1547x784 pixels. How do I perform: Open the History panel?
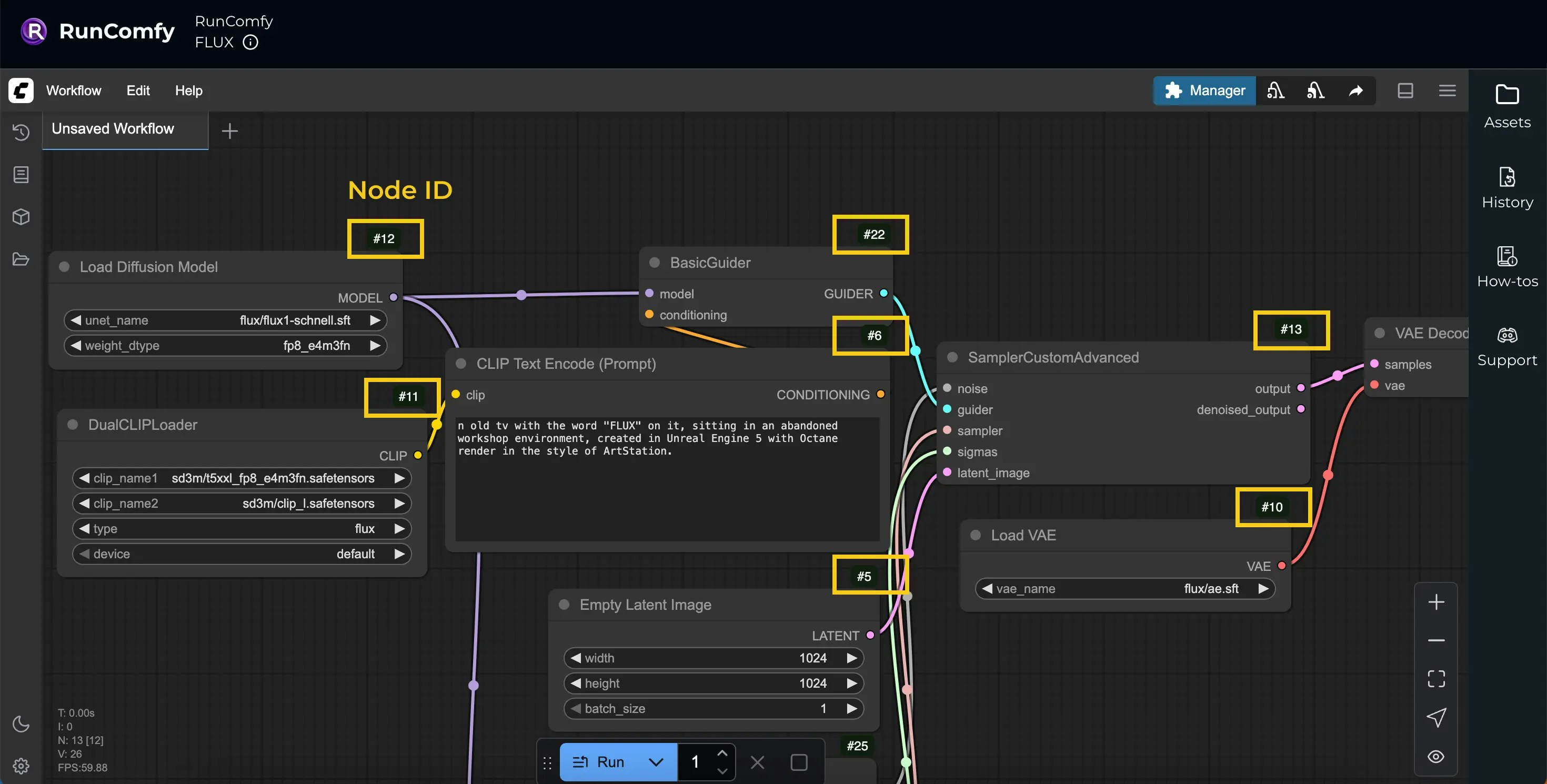(x=1508, y=187)
